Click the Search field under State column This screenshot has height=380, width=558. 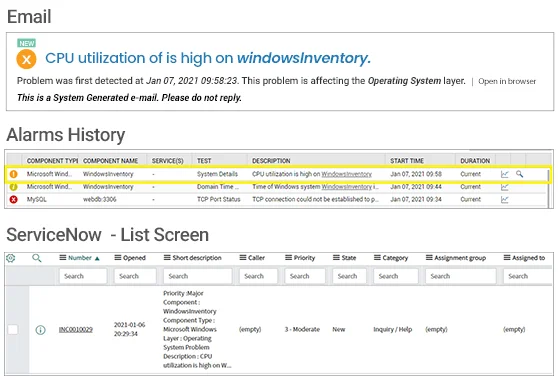click(x=349, y=276)
